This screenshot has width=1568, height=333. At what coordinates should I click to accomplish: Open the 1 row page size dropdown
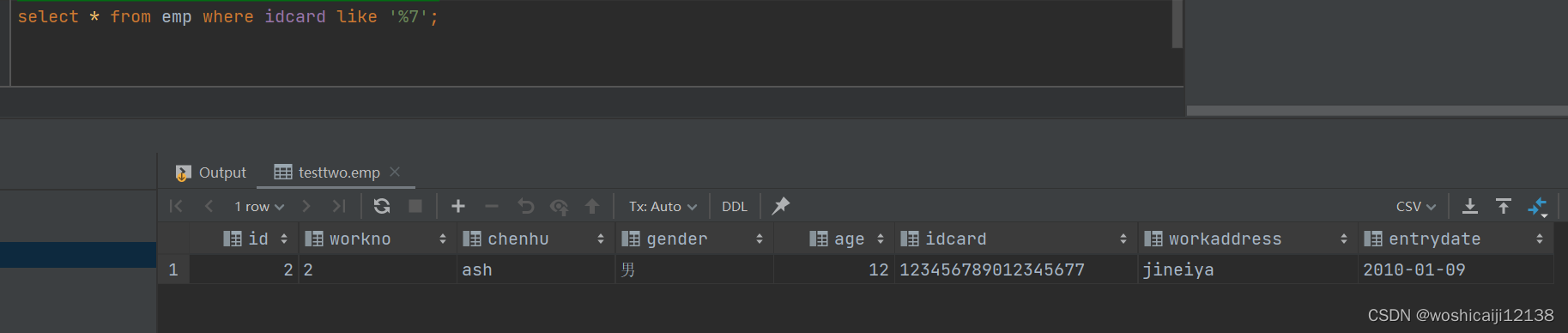258,207
